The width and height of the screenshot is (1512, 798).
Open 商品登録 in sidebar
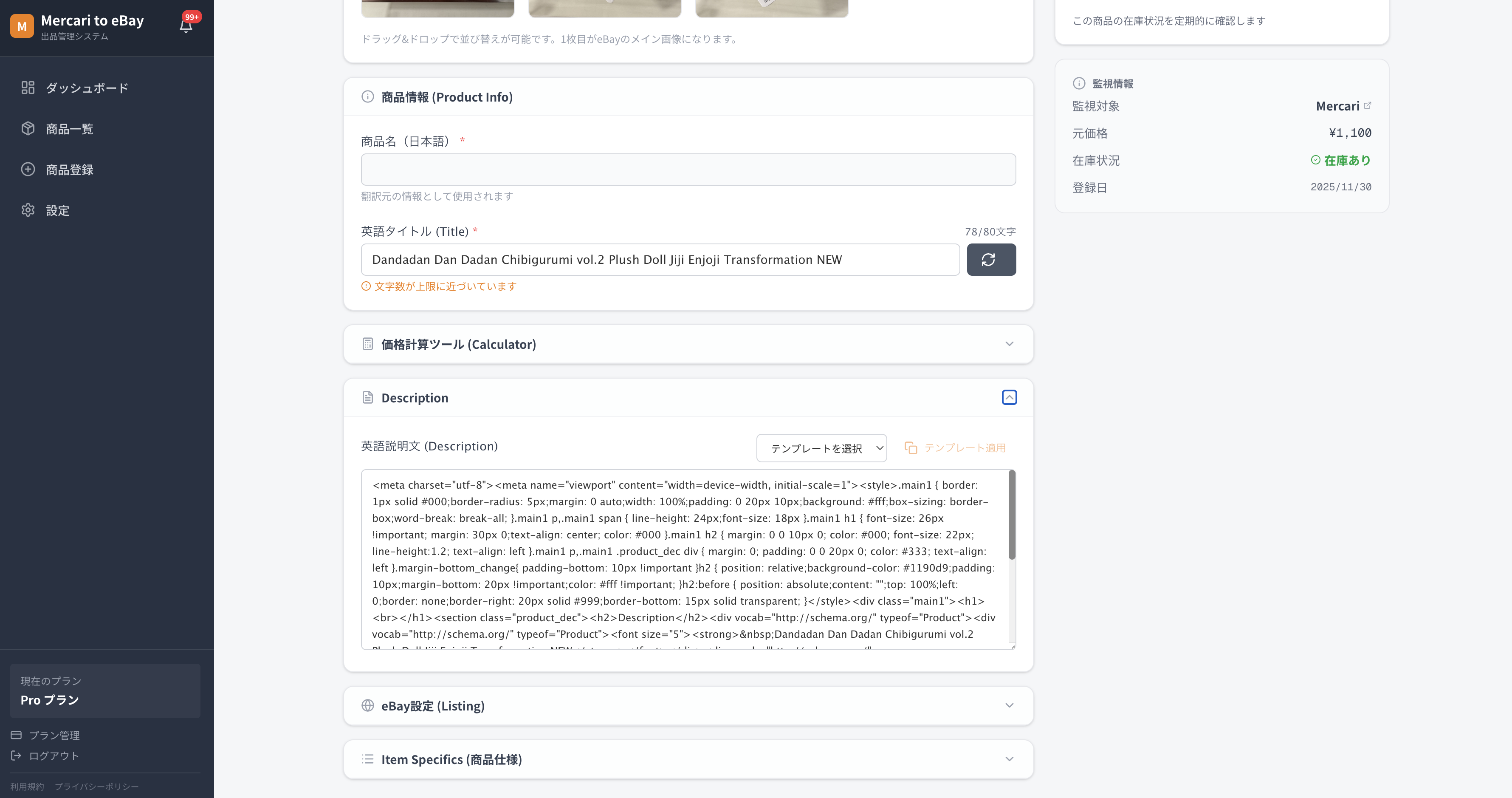69,170
